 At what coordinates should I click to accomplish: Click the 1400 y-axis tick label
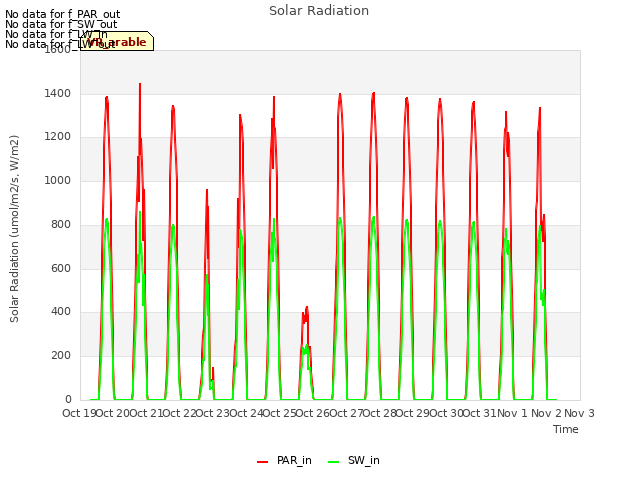pyautogui.click(x=58, y=93)
